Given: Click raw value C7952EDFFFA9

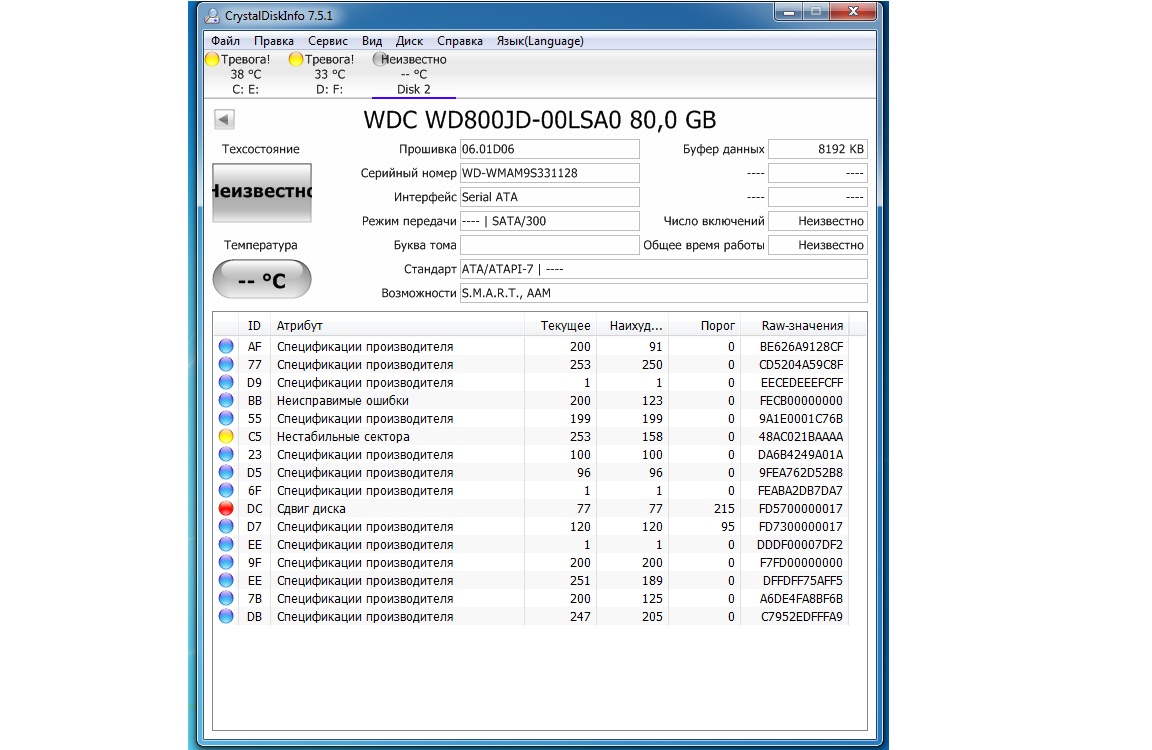Looking at the screenshot, I should tap(802, 616).
